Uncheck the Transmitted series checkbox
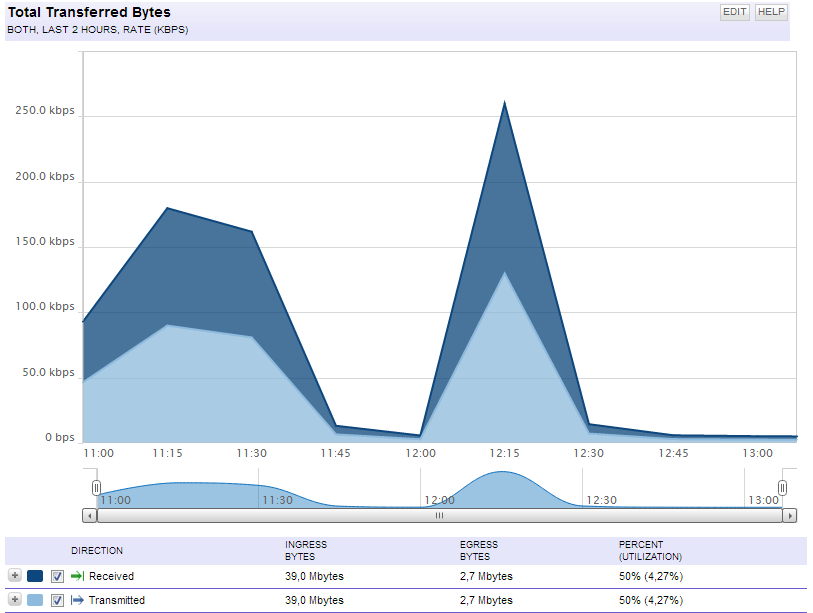 click(58, 600)
